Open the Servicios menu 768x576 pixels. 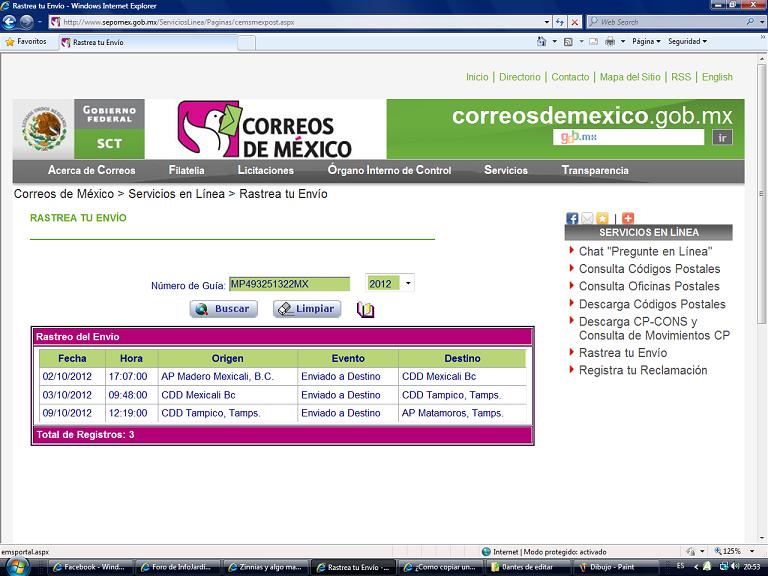[x=506, y=170]
